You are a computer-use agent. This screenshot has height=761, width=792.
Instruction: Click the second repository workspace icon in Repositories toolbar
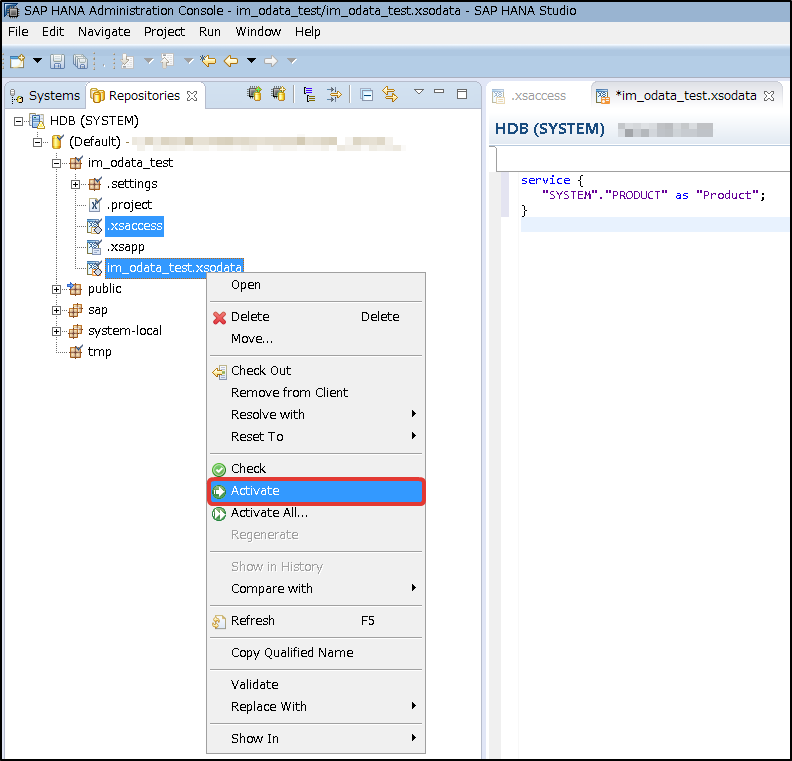pyautogui.click(x=278, y=94)
